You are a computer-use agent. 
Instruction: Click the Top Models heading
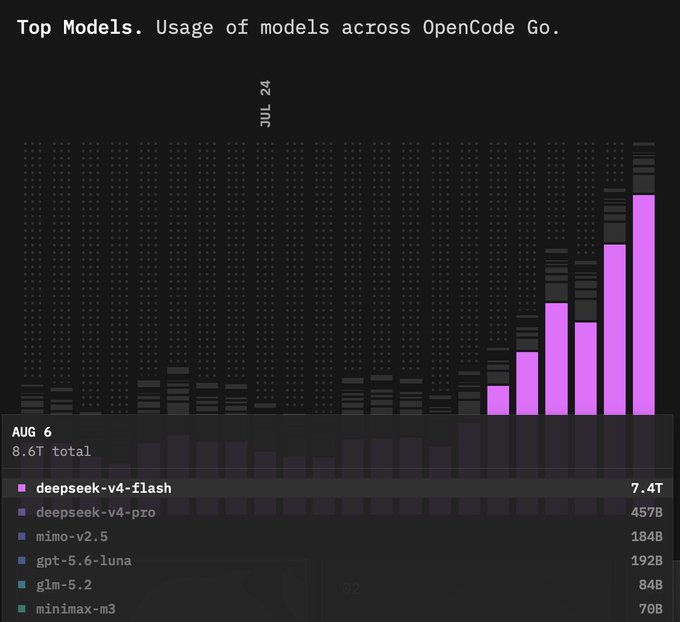(80, 27)
